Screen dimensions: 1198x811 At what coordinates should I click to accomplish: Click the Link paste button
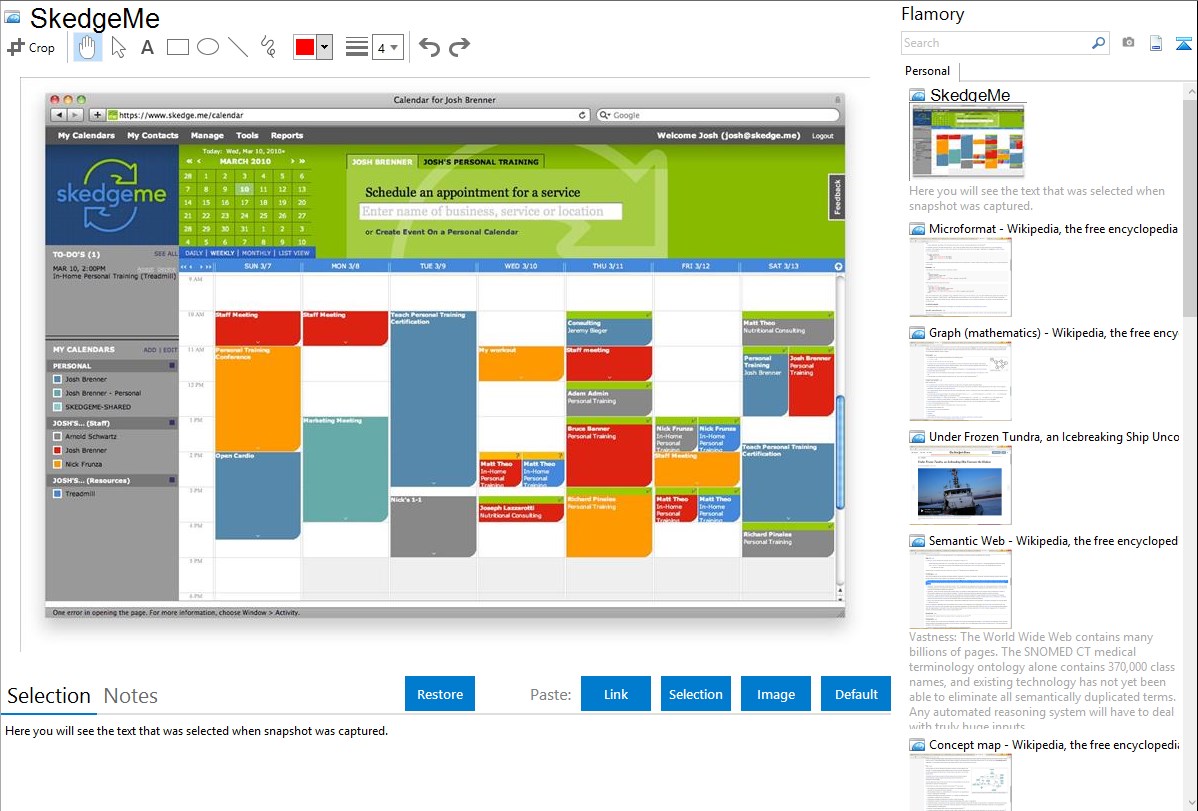click(616, 694)
